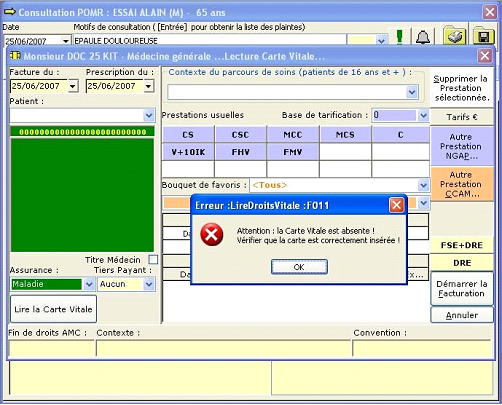Click the bell reminder icon

pos(423,37)
